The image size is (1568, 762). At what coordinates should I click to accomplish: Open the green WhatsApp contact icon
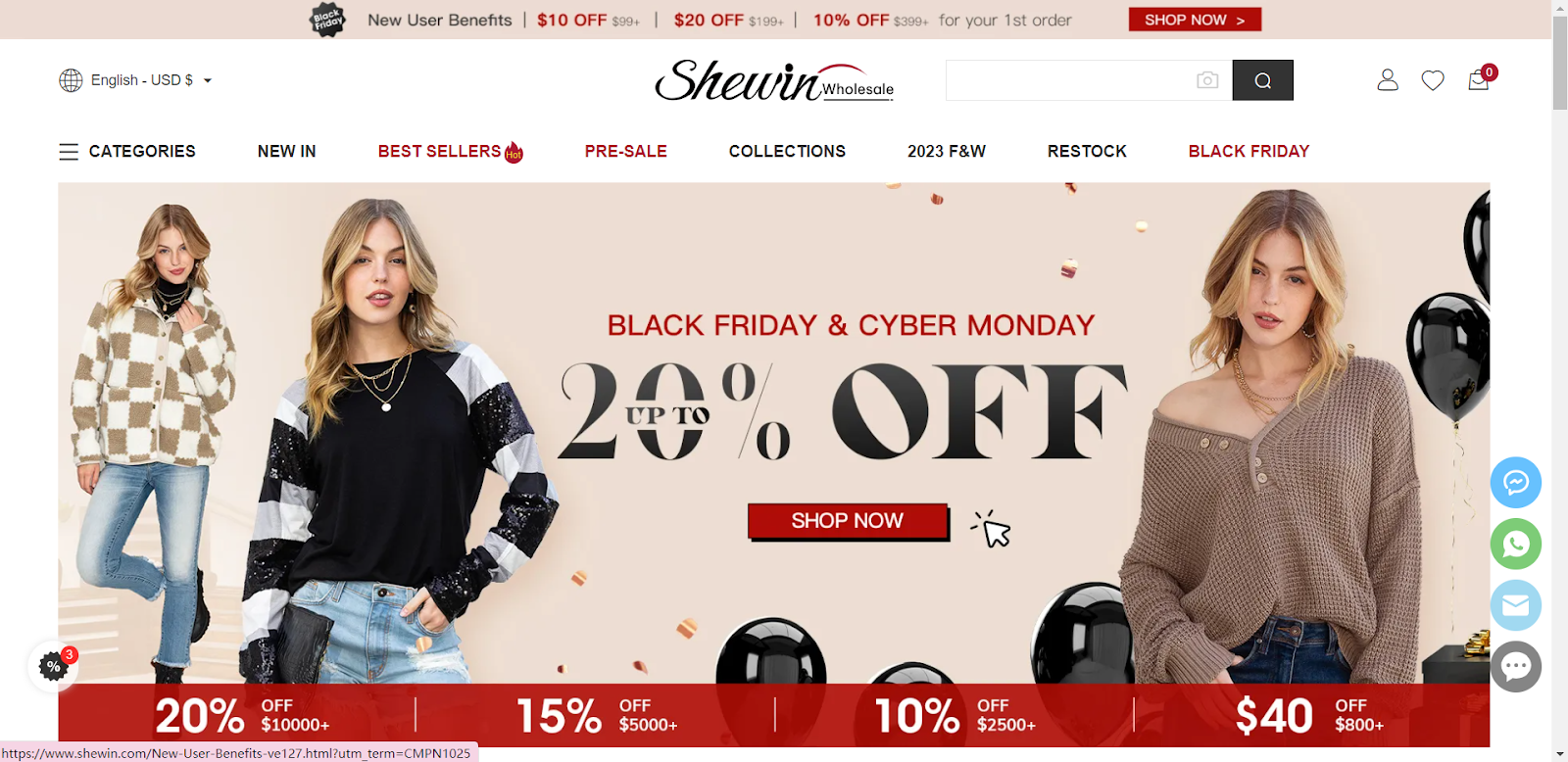(1516, 544)
